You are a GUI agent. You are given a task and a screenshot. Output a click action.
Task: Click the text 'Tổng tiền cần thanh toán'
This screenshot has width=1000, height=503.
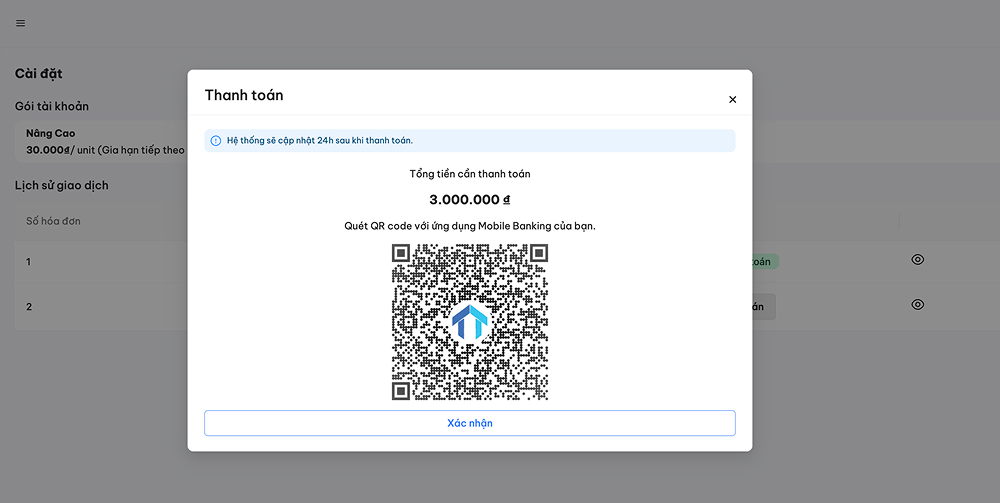(x=469, y=174)
